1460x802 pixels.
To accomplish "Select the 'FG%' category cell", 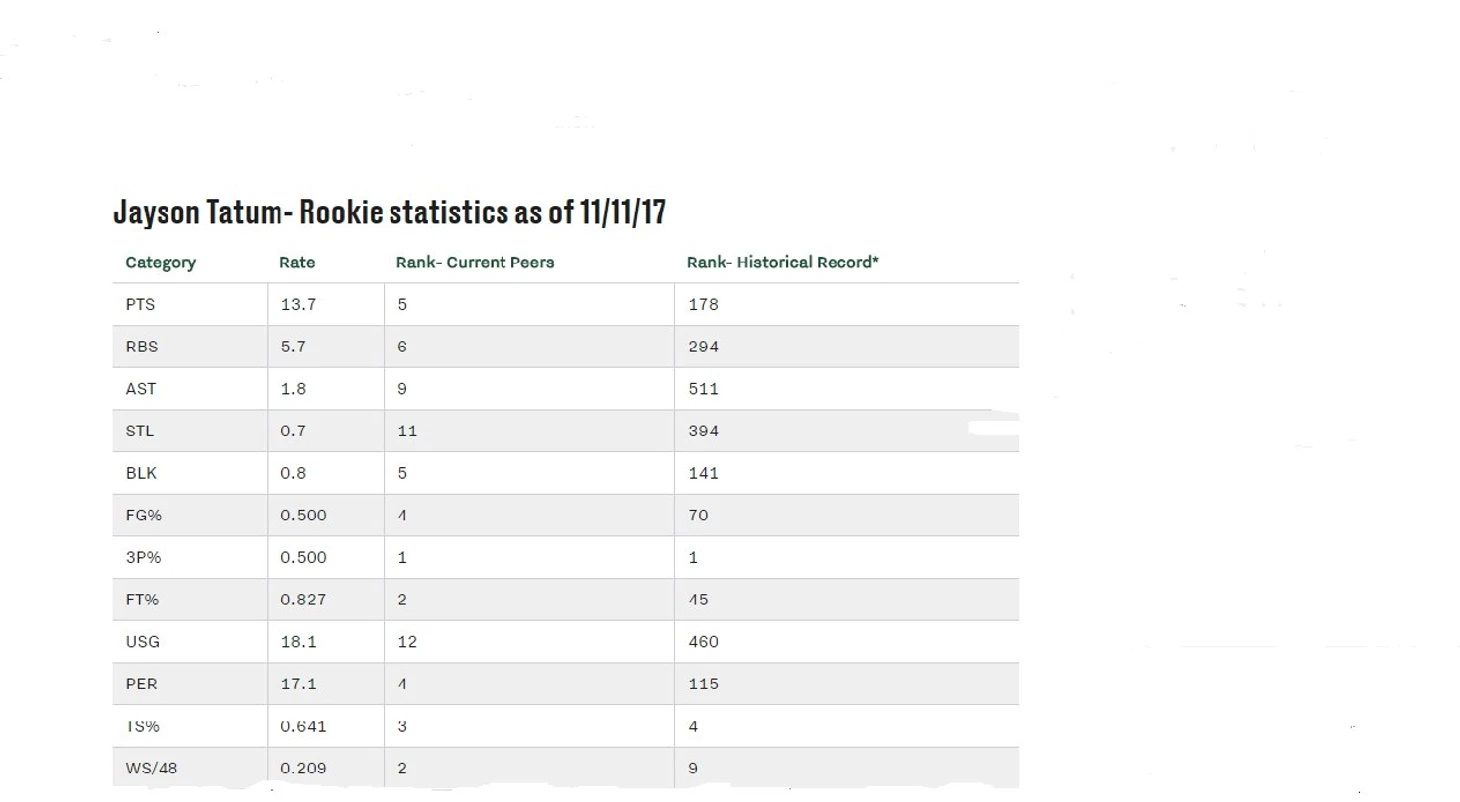I will tap(143, 515).
